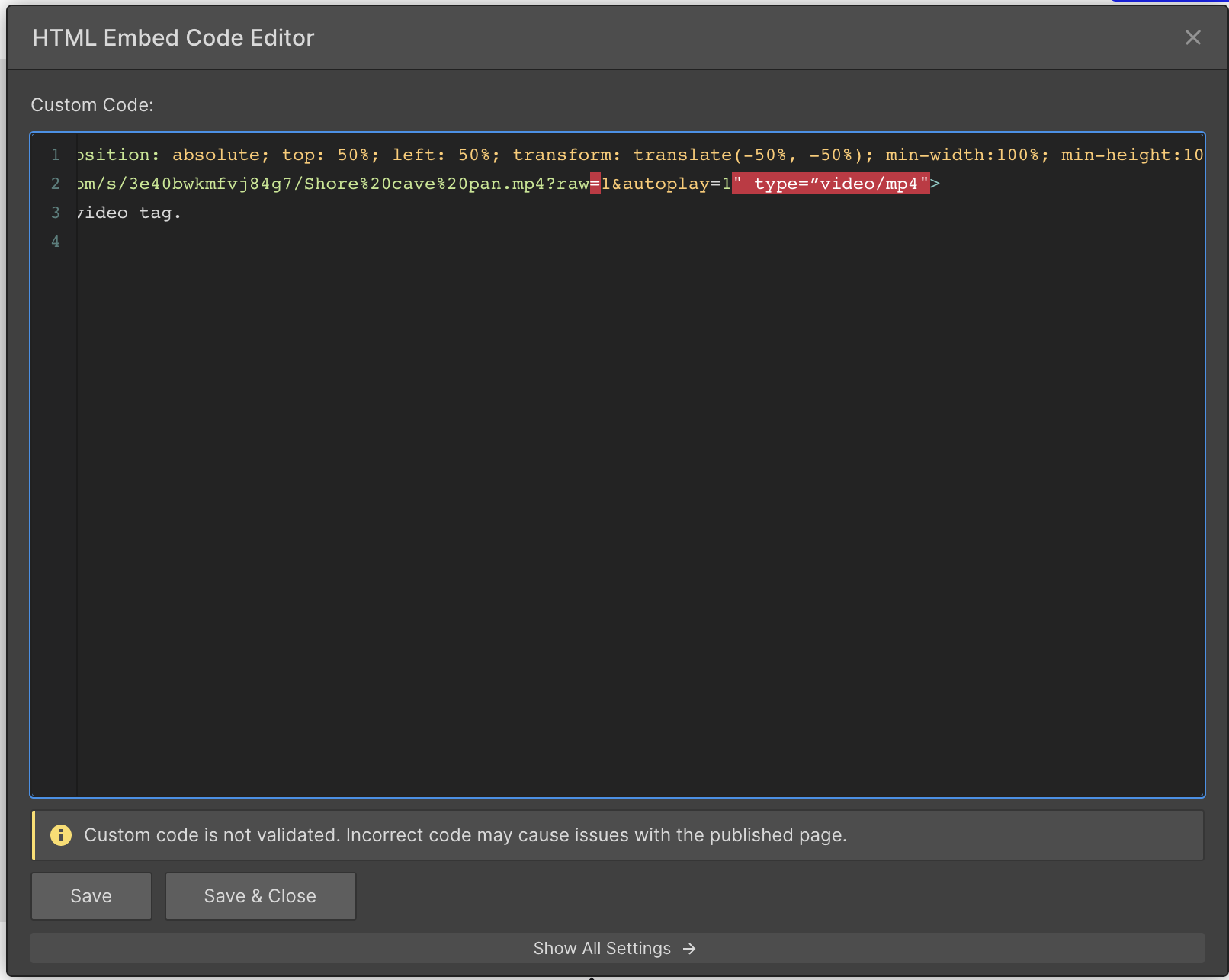Click the red-highlighted equals sign after 'raw'

click(x=595, y=184)
